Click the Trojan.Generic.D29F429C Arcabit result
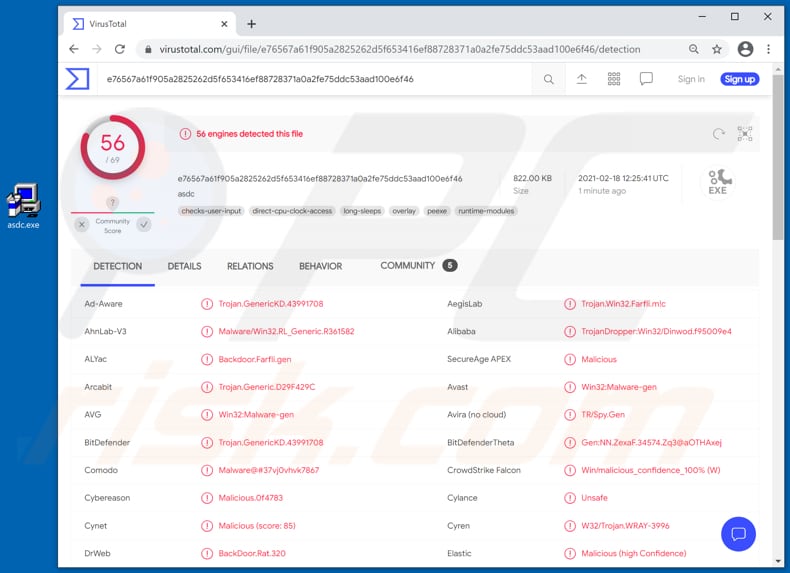This screenshot has width=790, height=573. [x=267, y=387]
